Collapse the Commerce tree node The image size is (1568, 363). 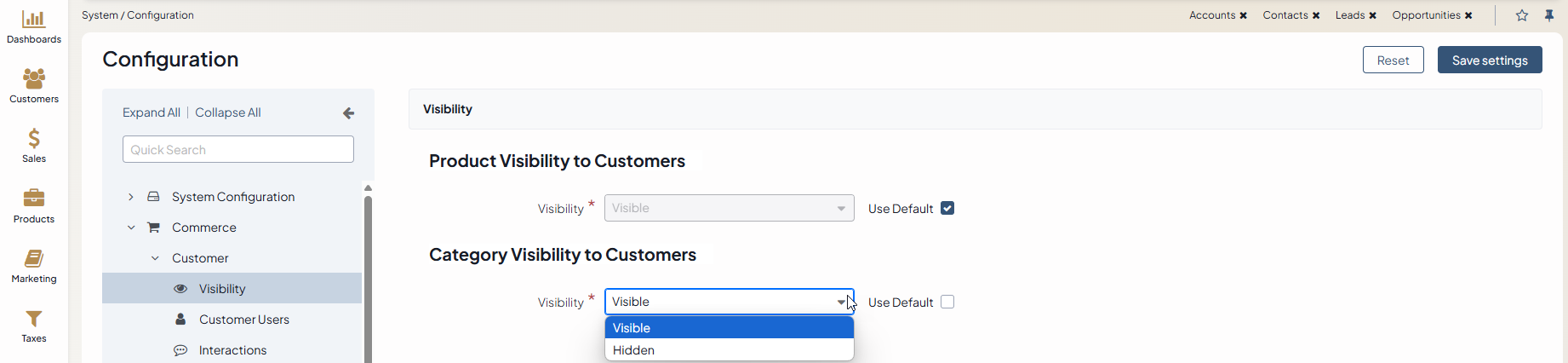coord(131,228)
